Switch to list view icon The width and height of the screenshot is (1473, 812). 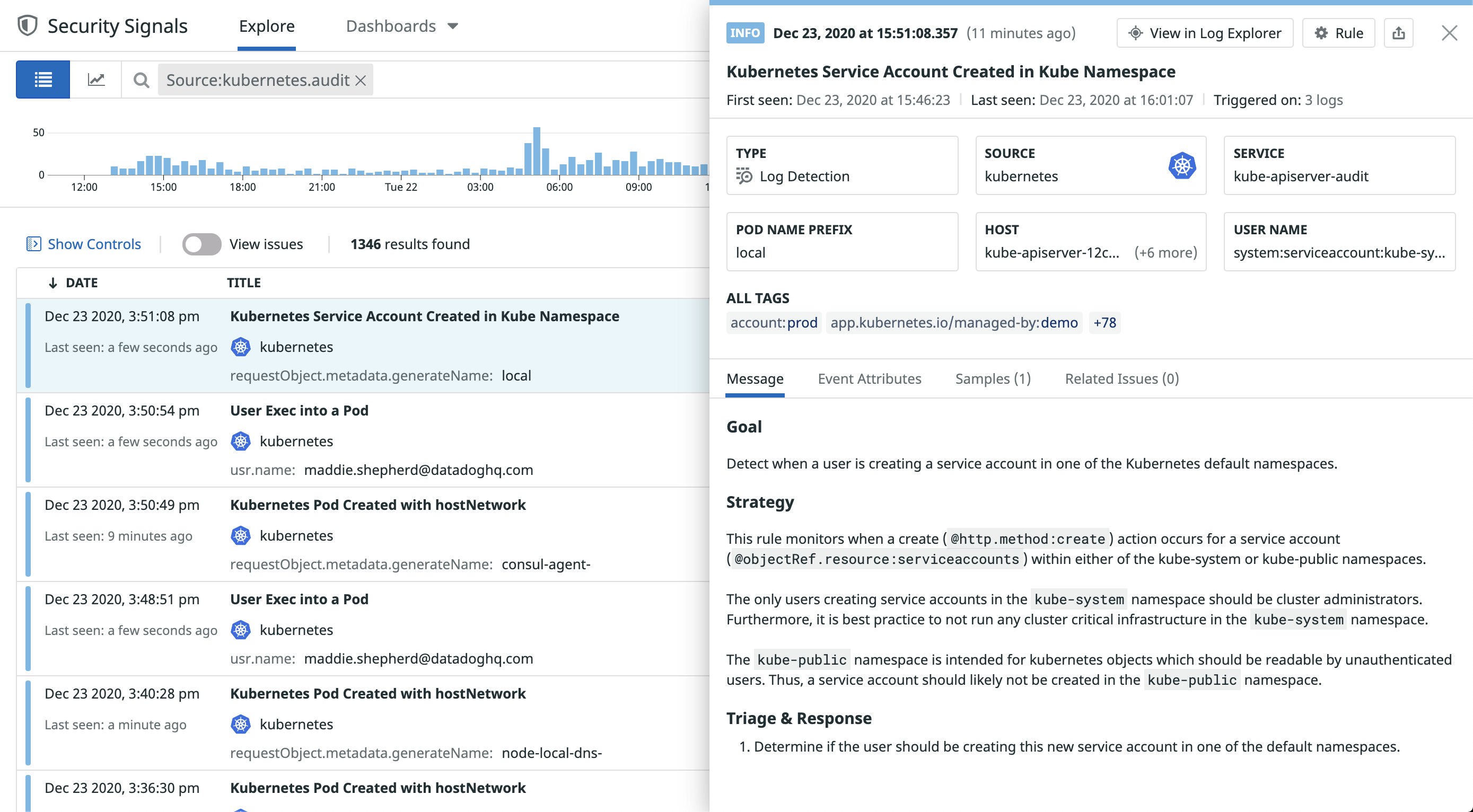pos(43,80)
